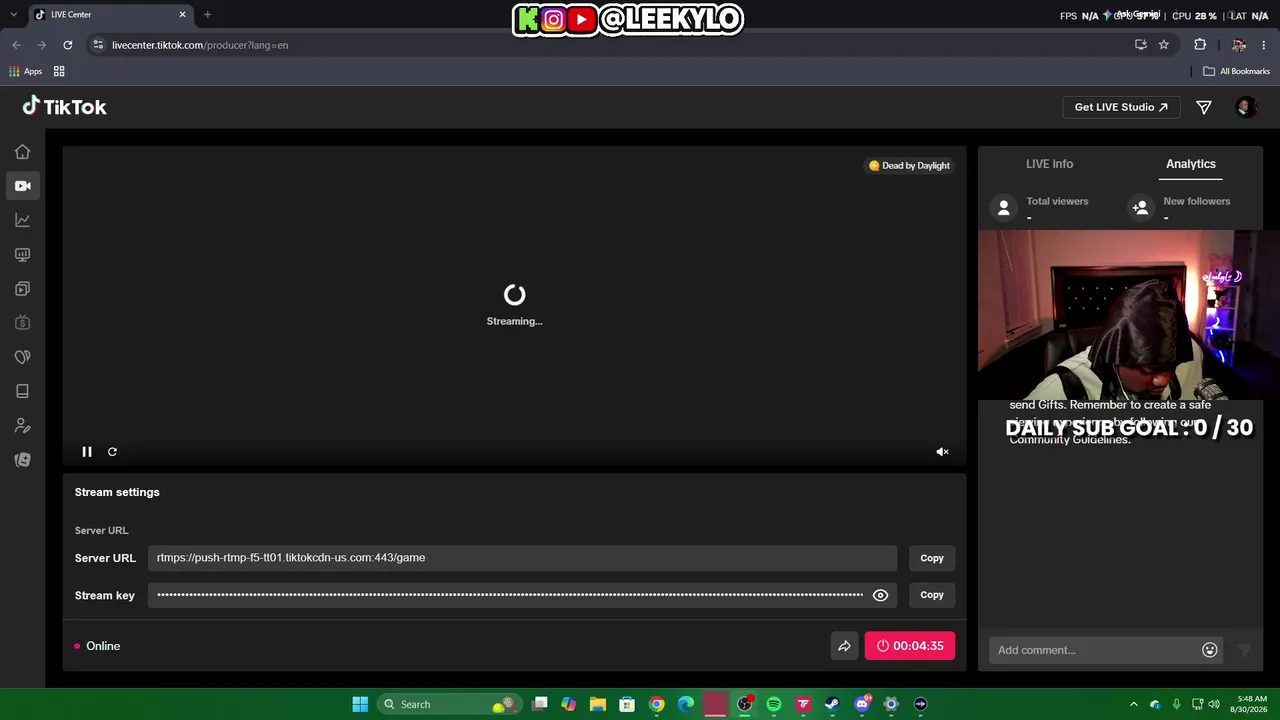
Task: Click the Windows taskbar Search box
Action: pos(450,704)
